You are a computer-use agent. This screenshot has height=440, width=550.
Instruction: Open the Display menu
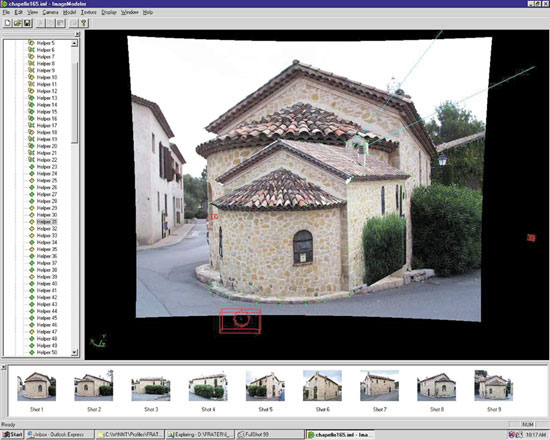109,12
